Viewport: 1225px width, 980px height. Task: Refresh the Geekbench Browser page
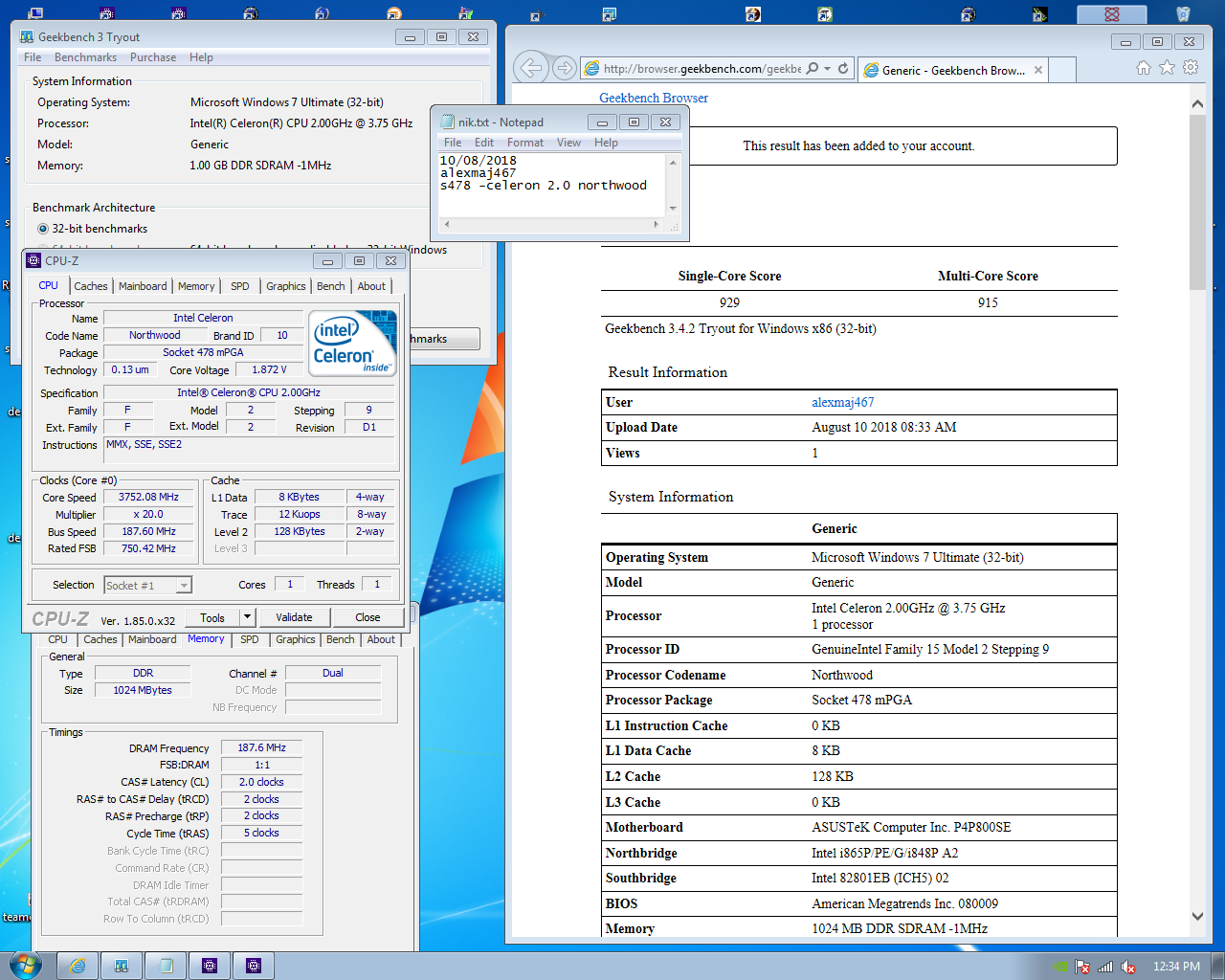click(843, 69)
